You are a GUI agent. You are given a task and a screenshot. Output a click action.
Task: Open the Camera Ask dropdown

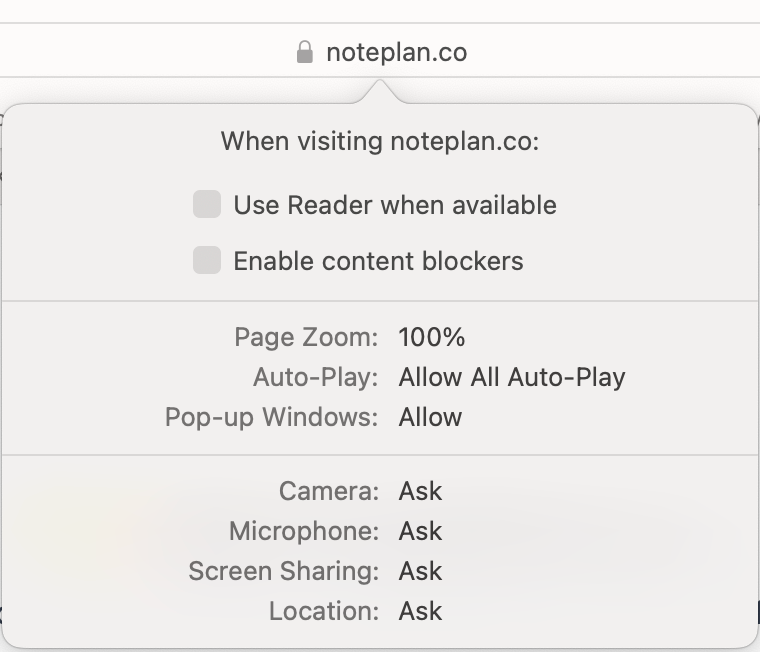pyautogui.click(x=420, y=491)
